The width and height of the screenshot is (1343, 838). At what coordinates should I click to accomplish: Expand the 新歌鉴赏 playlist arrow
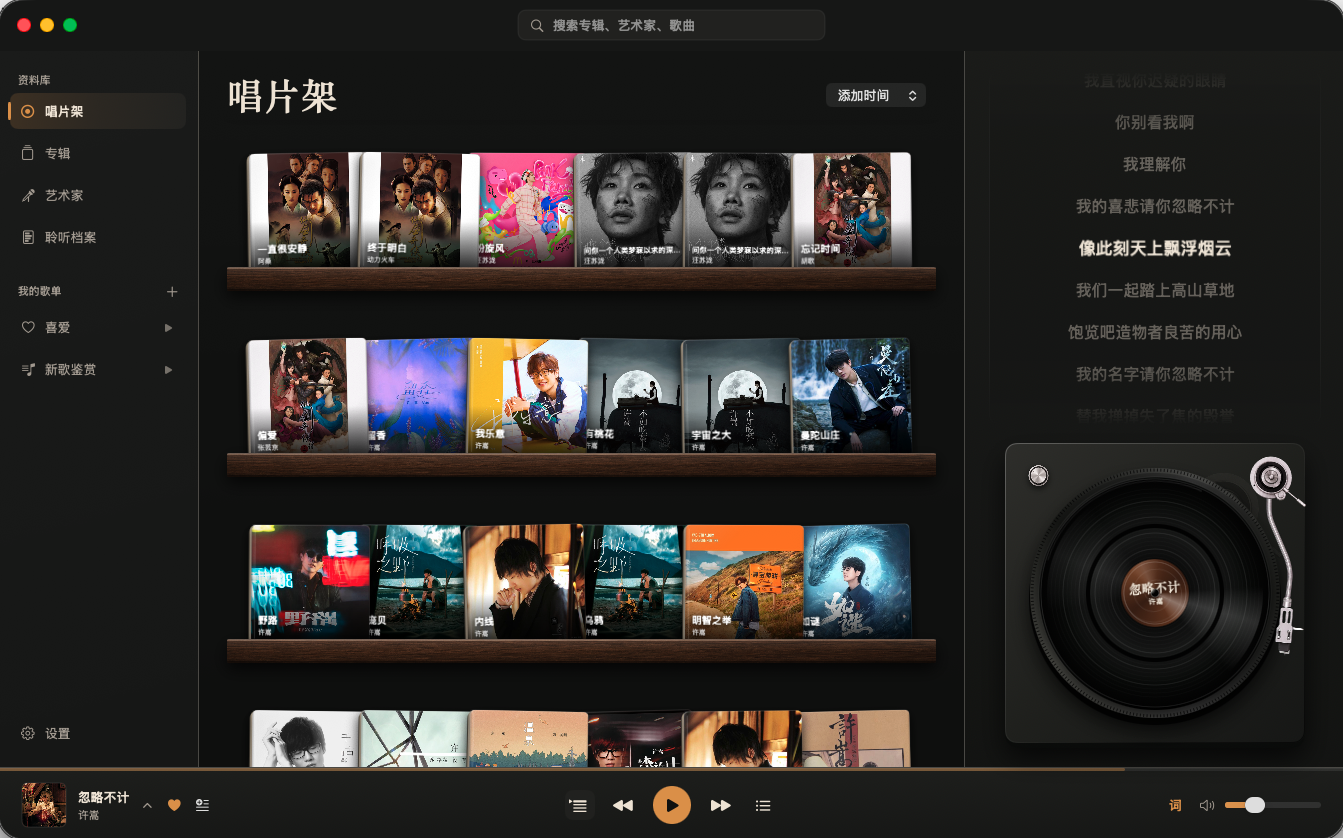point(168,369)
